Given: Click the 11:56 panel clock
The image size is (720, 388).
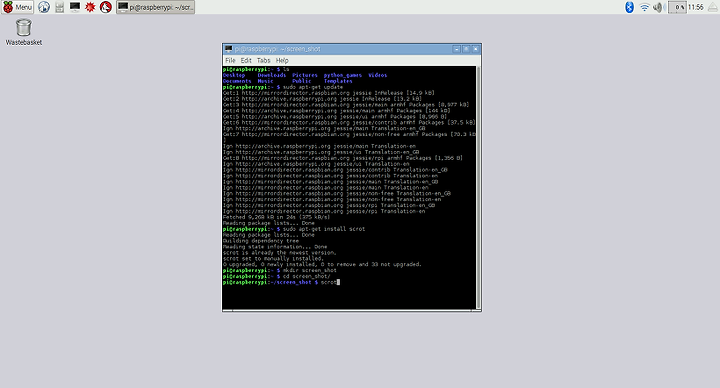Looking at the screenshot, I should coord(696,7).
